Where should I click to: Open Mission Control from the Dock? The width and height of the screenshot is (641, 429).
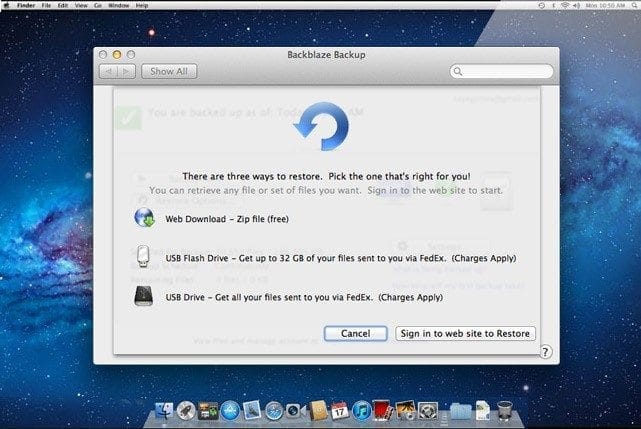coord(208,411)
